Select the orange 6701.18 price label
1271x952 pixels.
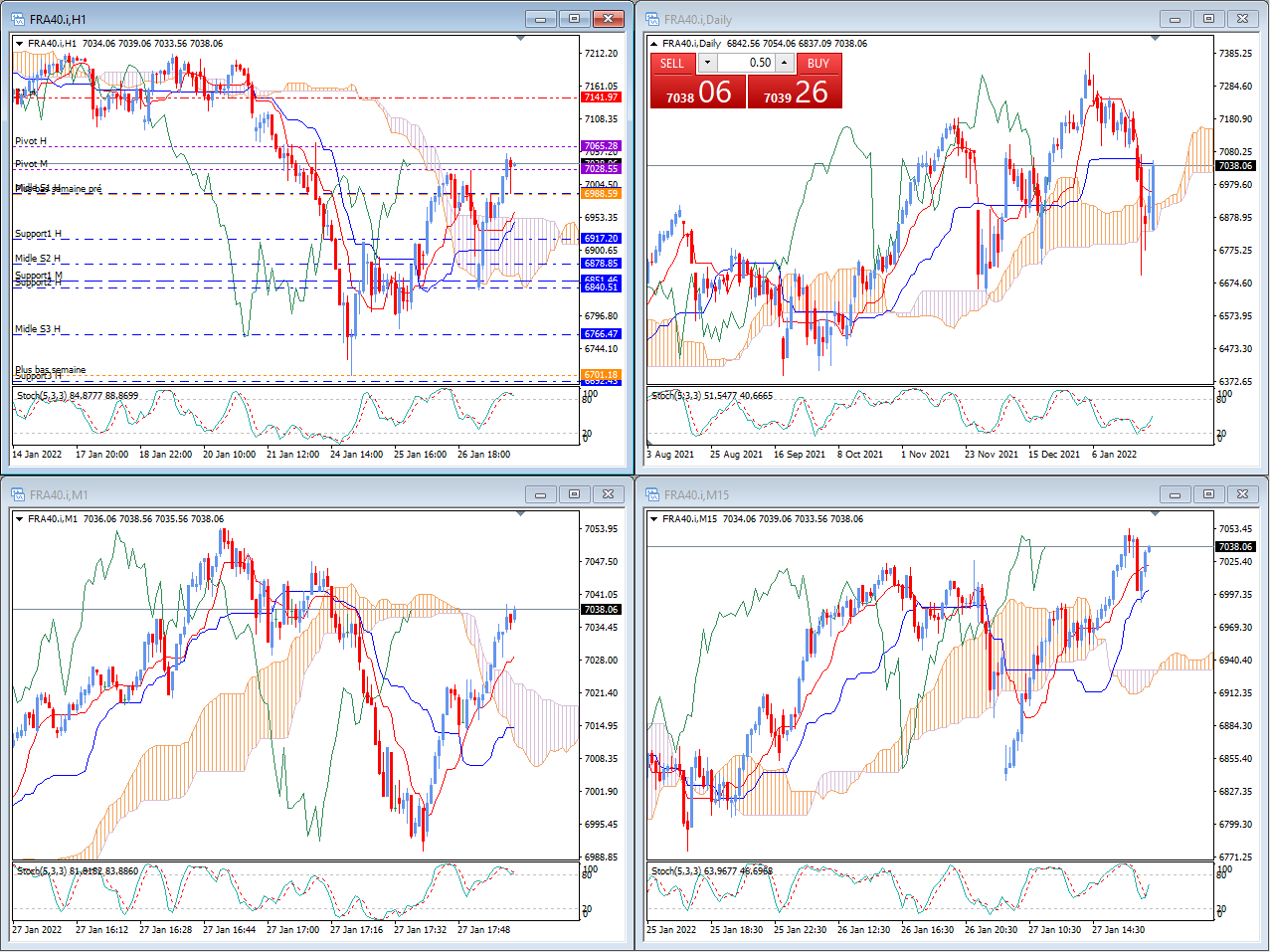tap(601, 375)
